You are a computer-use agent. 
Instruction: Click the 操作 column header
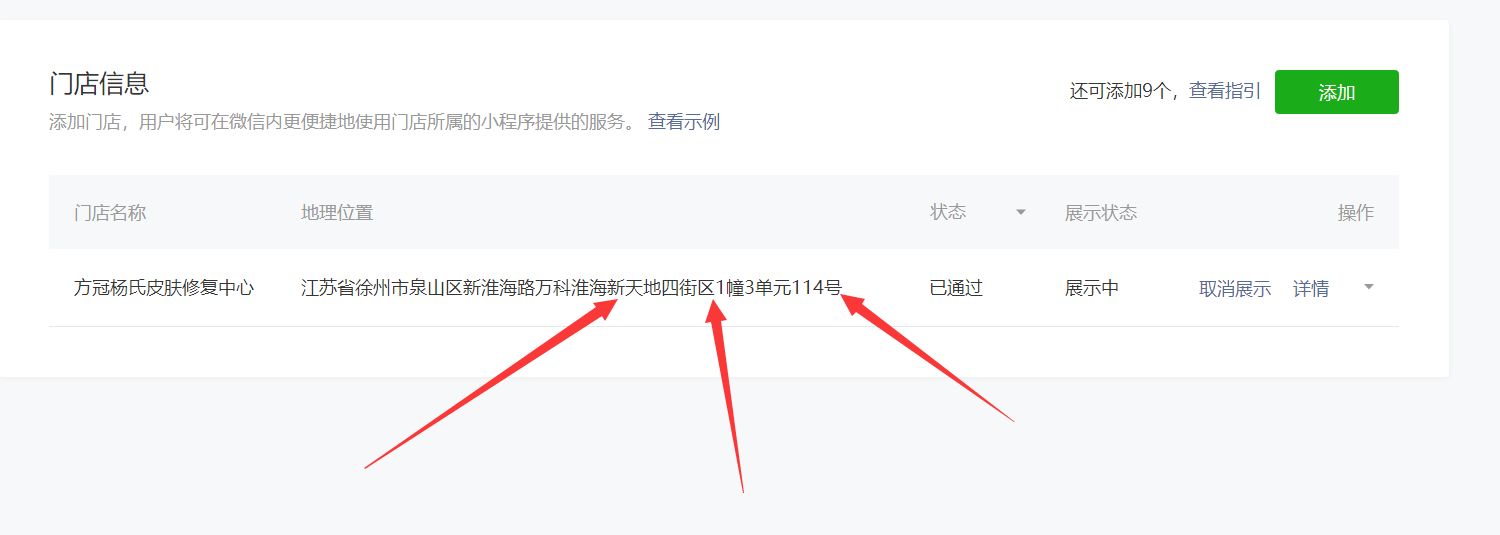(x=1356, y=212)
